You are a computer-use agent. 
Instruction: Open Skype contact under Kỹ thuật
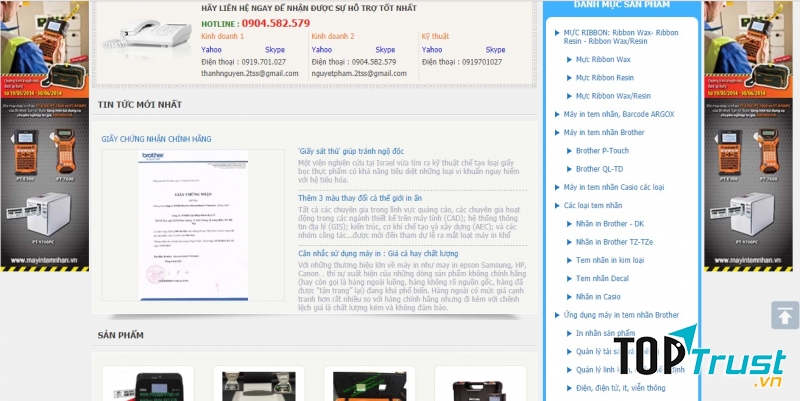pyautogui.click(x=495, y=49)
